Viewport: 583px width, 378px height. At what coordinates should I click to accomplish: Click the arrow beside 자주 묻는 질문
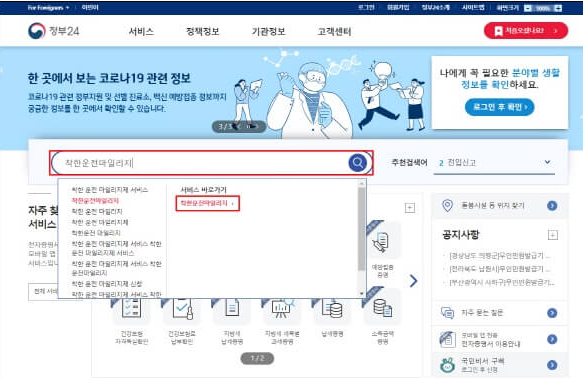pos(552,313)
